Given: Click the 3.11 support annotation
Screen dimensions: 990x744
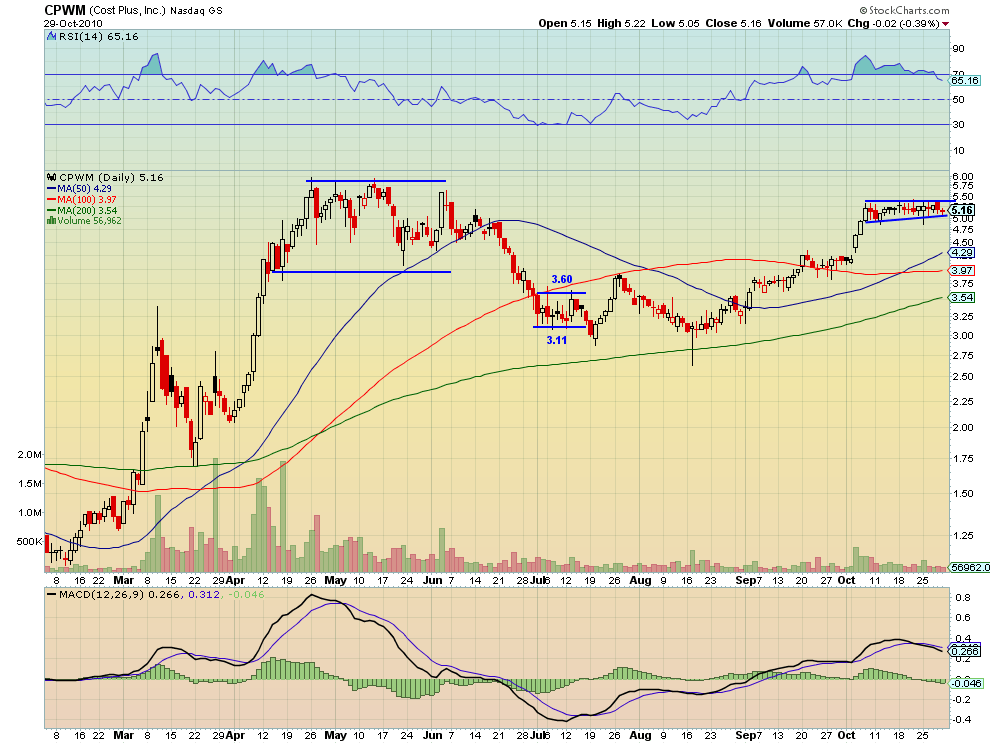Looking at the screenshot, I should pyautogui.click(x=556, y=340).
